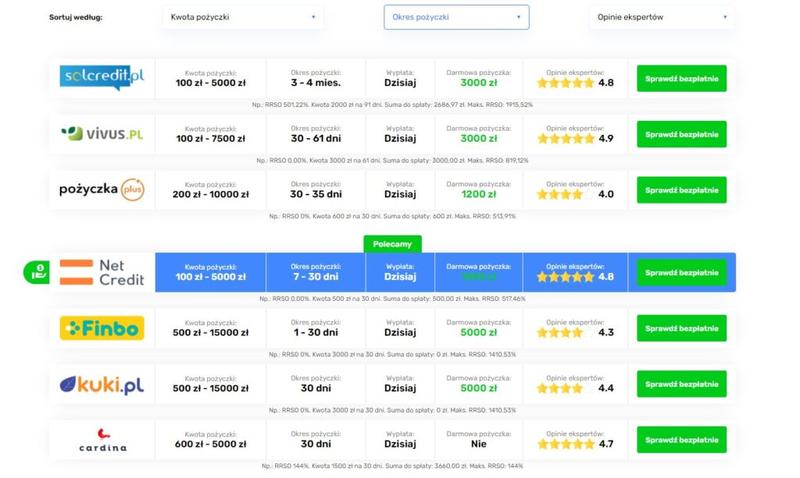Click Sprawdź bezpłatnie in the Cardina row

(x=681, y=440)
